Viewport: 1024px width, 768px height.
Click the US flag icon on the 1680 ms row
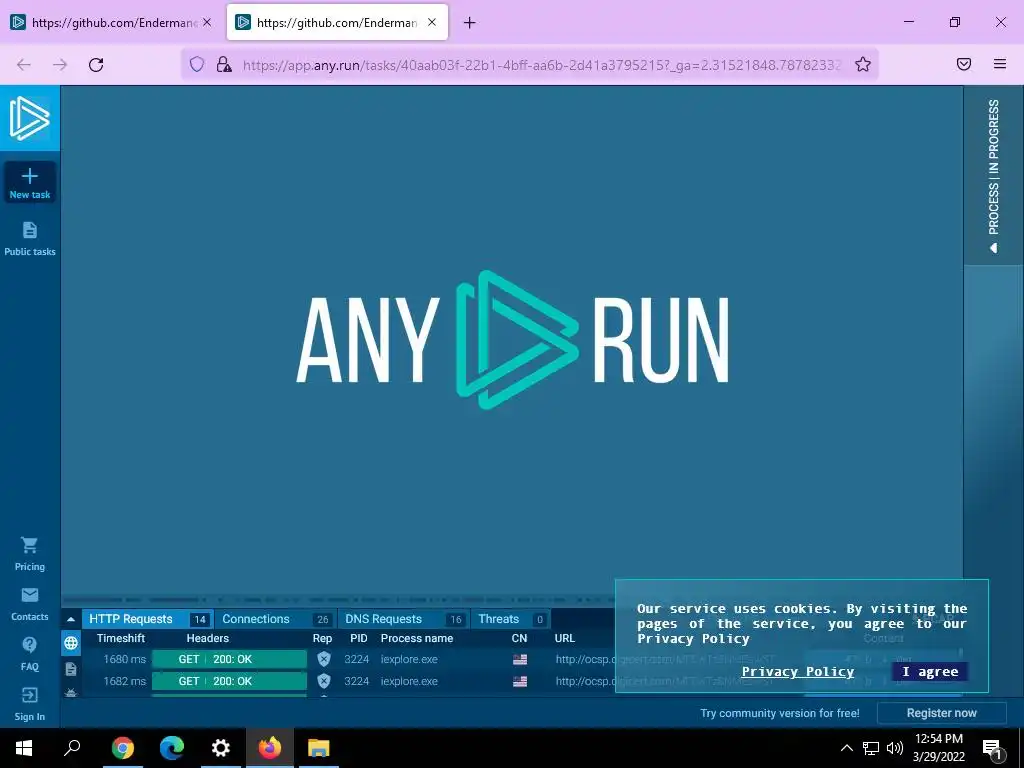coord(520,660)
